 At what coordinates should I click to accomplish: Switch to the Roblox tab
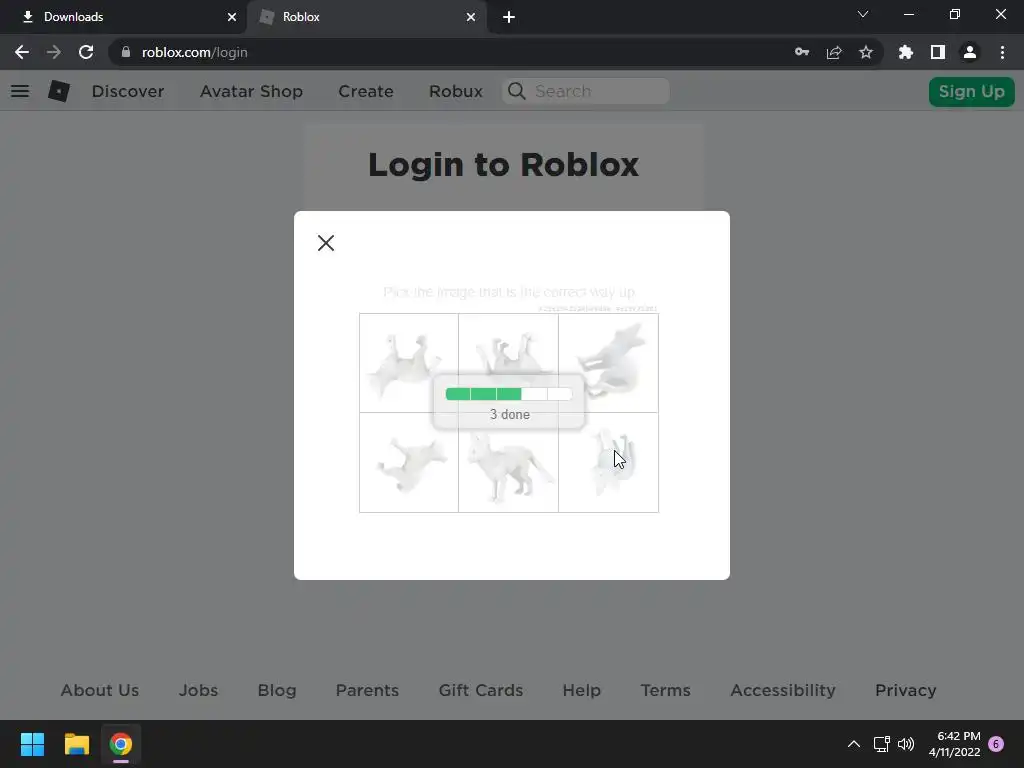(366, 17)
